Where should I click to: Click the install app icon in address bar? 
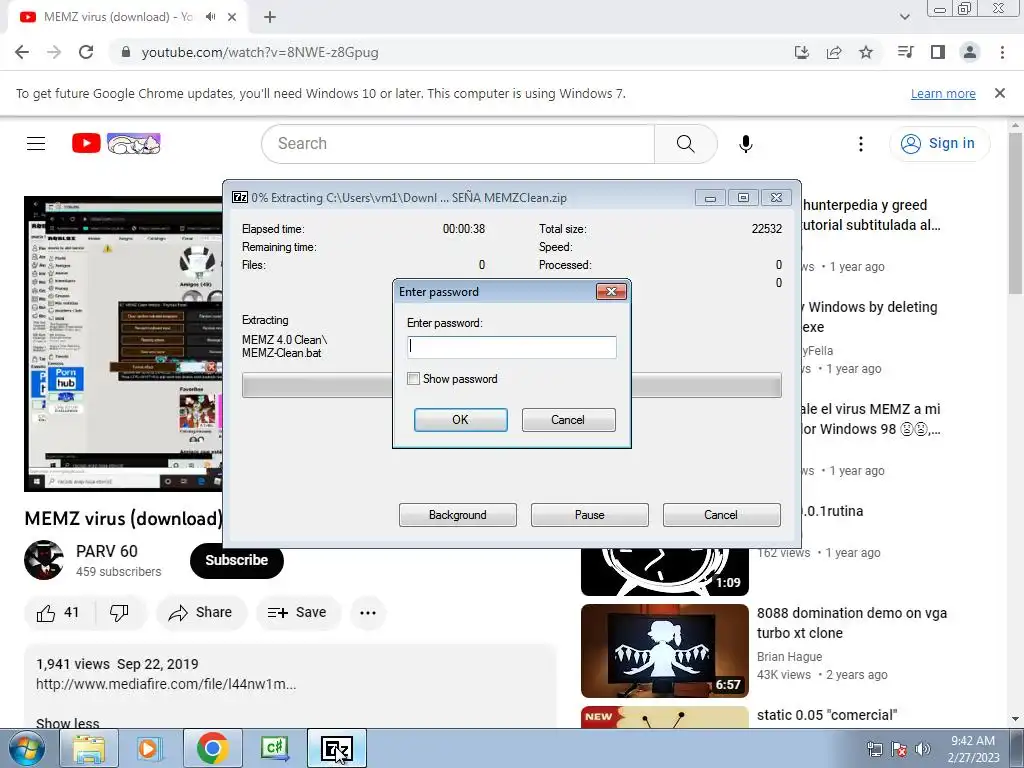point(802,52)
